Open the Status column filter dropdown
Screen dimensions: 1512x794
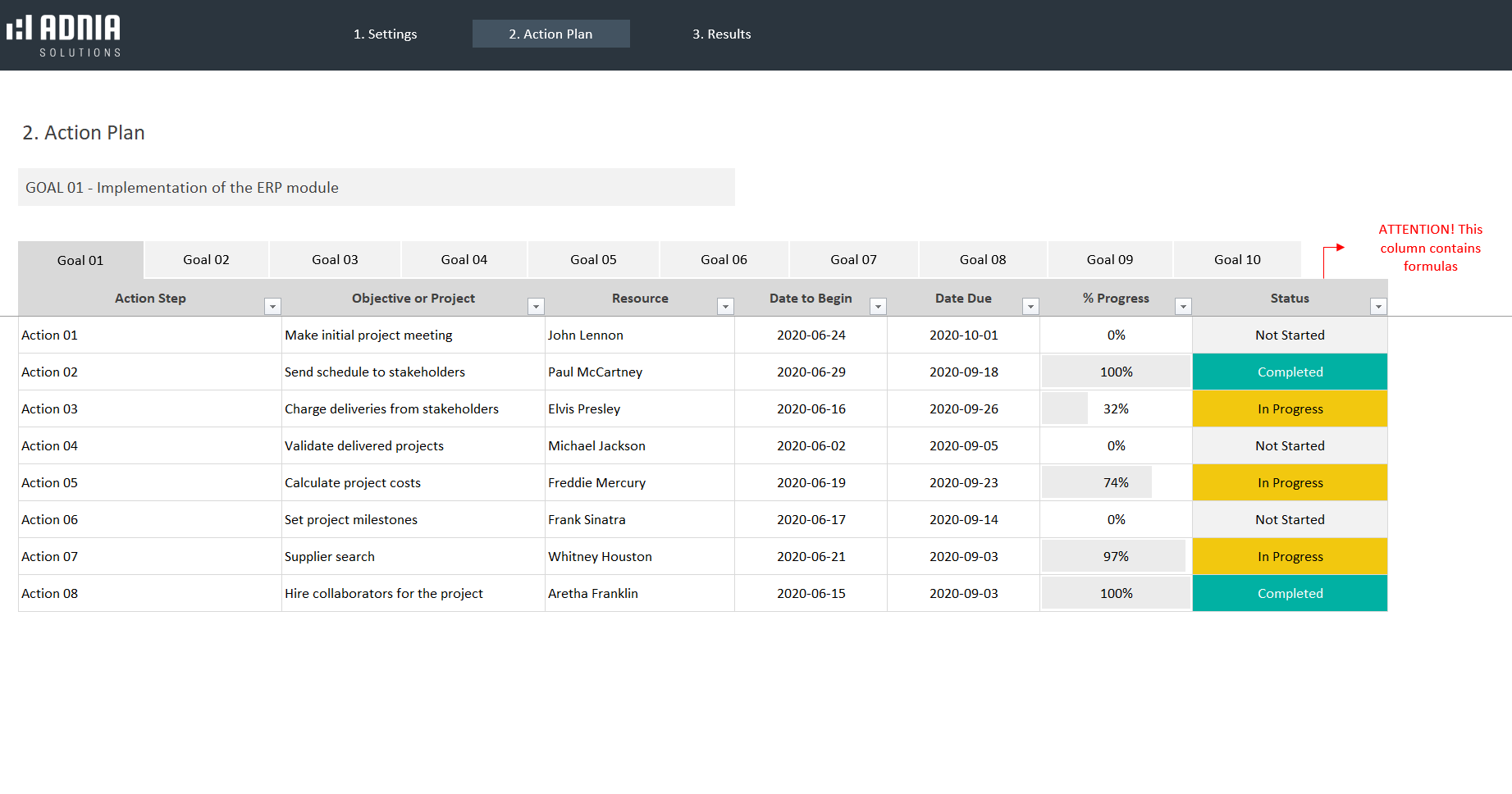coord(1378,307)
